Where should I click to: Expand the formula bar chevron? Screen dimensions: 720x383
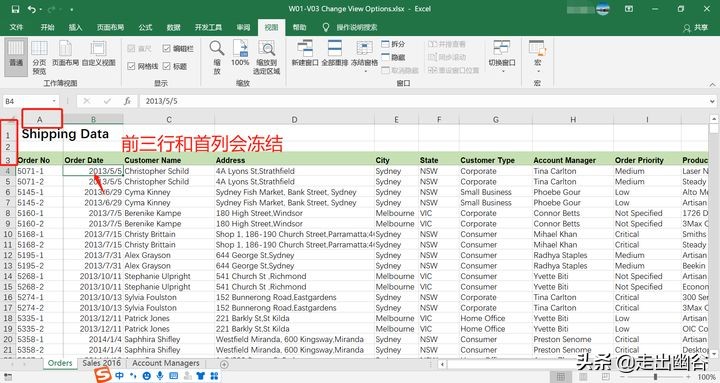pyautogui.click(x=712, y=101)
